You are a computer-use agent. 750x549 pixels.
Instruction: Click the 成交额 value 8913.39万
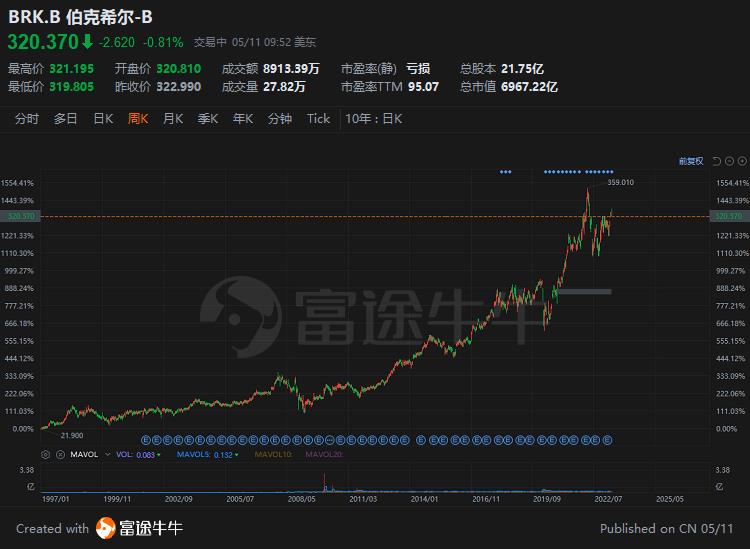click(291, 69)
